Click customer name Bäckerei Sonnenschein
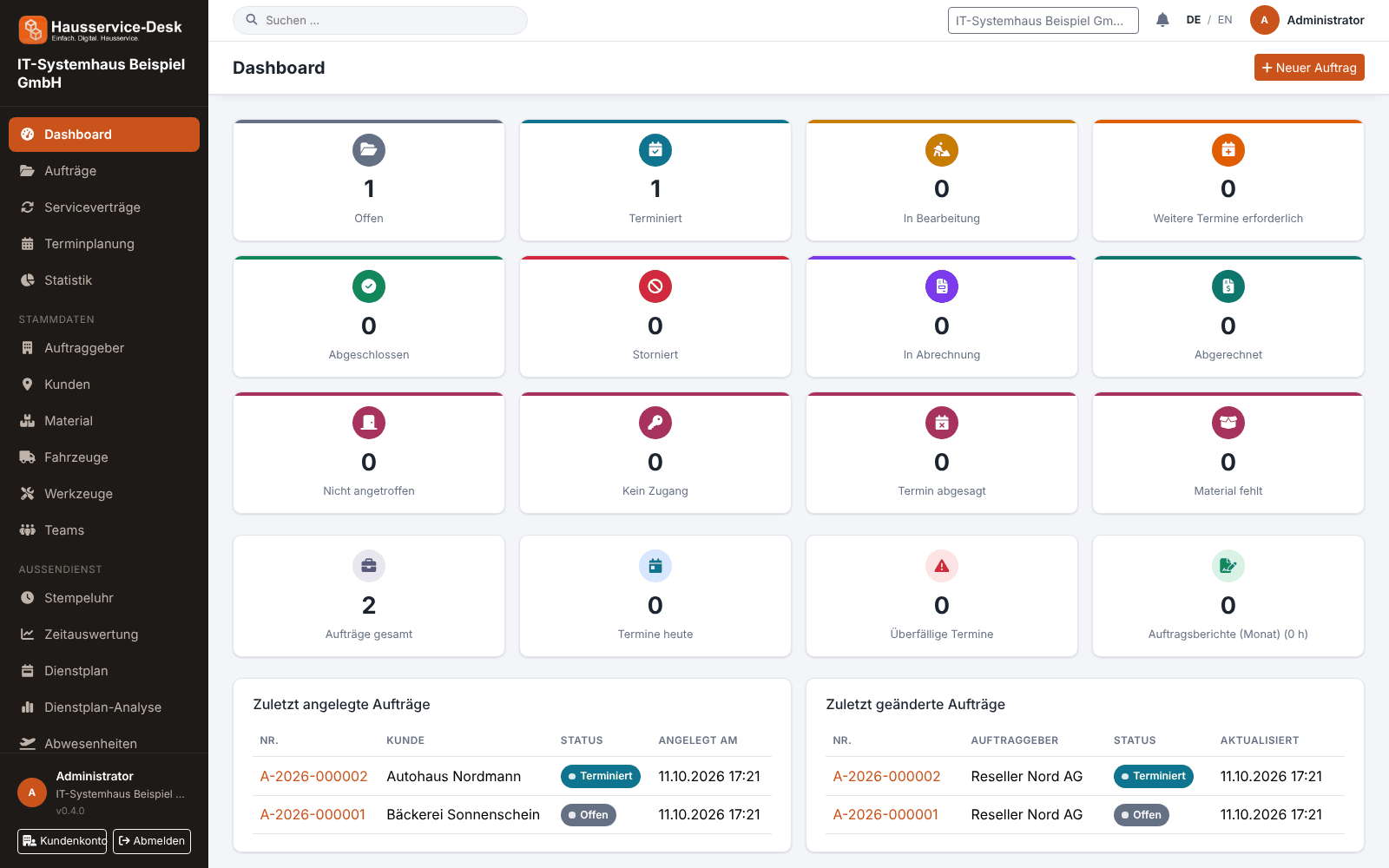Image resolution: width=1389 pixels, height=868 pixels. click(x=463, y=815)
